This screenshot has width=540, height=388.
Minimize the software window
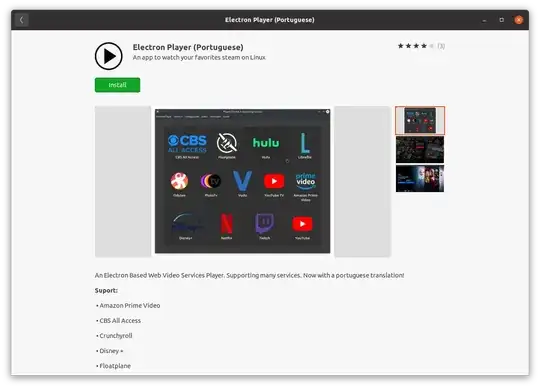[x=484, y=20]
